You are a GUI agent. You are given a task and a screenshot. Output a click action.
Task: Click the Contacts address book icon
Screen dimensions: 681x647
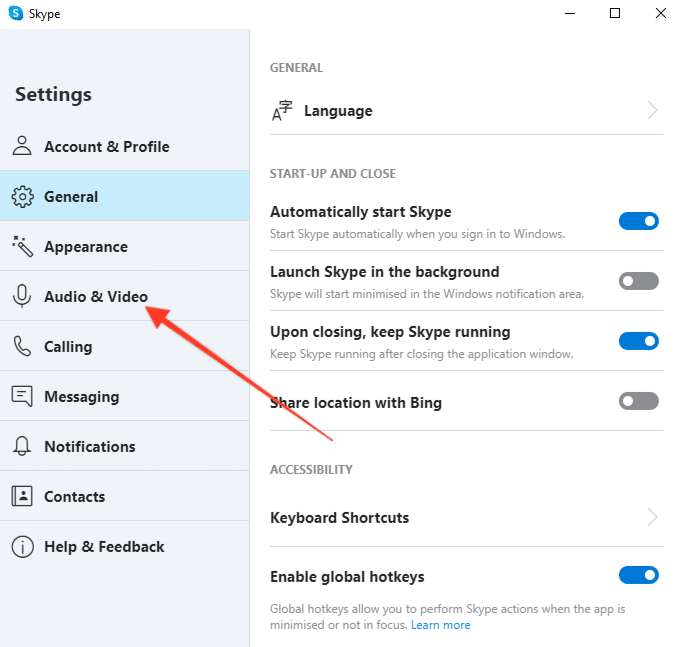tap(22, 496)
